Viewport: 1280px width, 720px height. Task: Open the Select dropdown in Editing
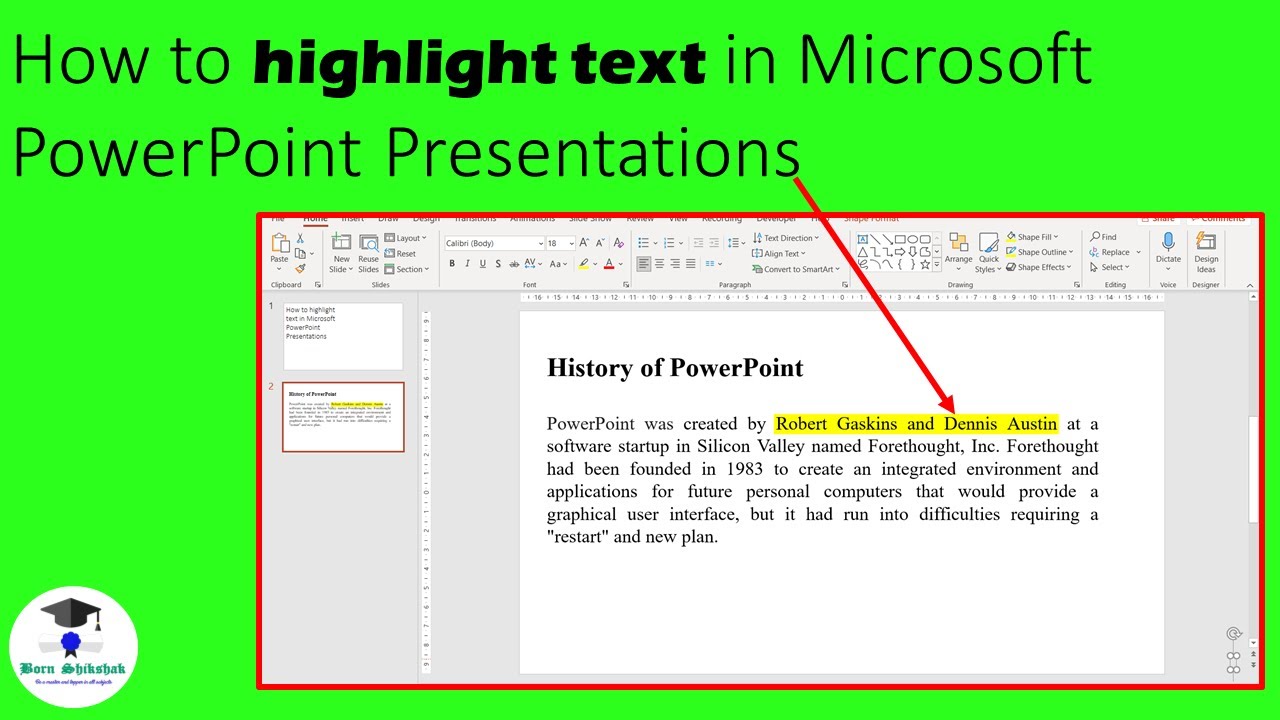coord(1110,268)
